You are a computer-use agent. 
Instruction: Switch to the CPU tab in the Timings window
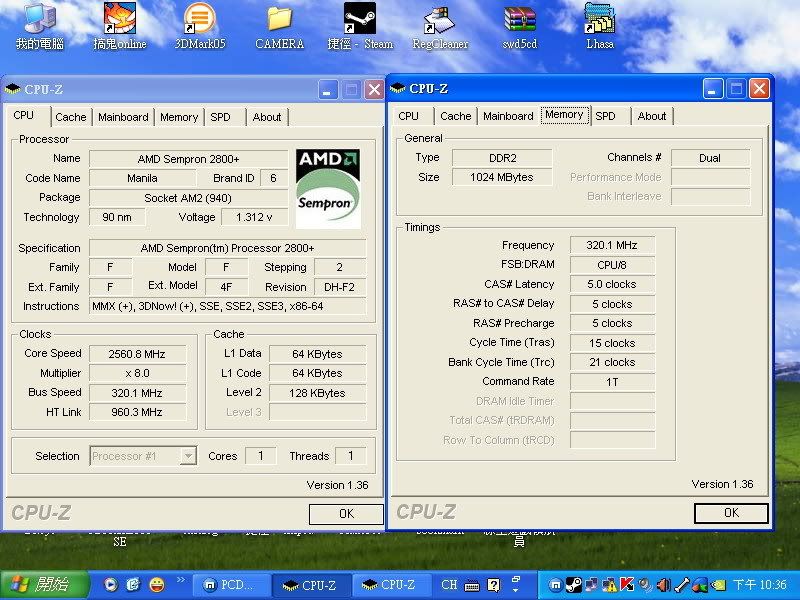coord(408,116)
